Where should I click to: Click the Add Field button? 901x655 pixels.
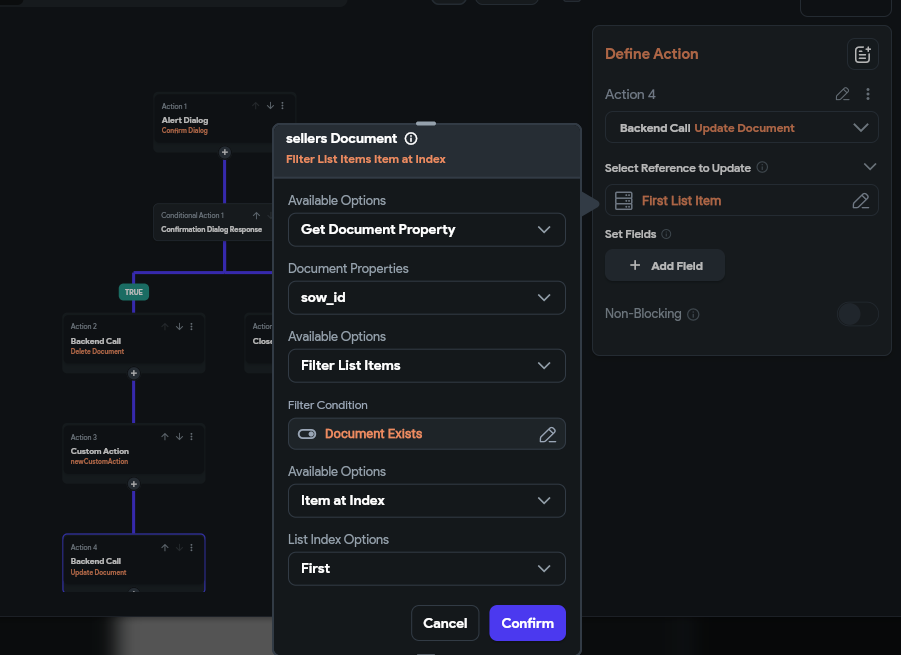click(665, 266)
